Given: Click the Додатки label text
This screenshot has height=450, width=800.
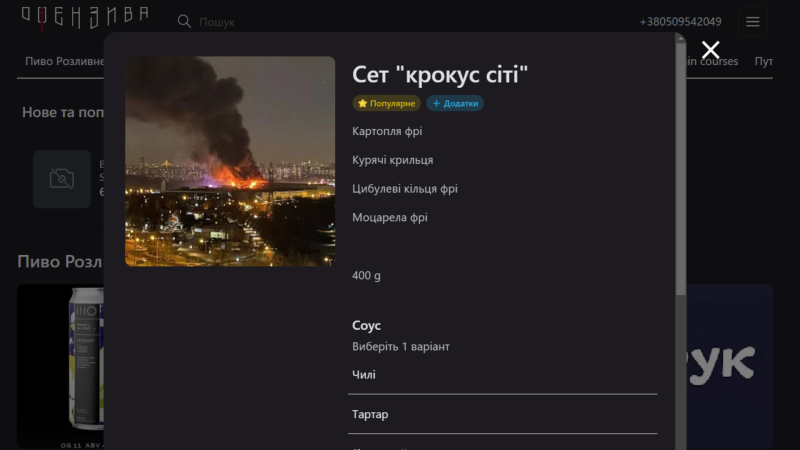Looking at the screenshot, I should coord(461,103).
